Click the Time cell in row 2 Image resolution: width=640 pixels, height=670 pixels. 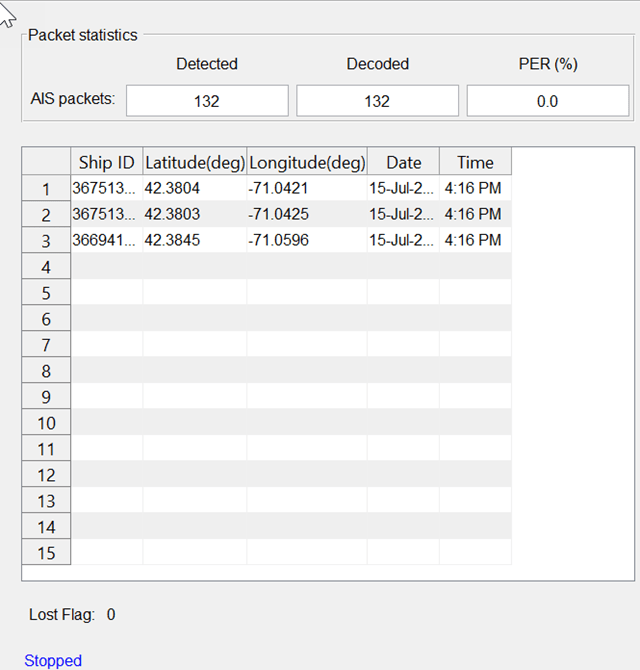click(x=475, y=214)
